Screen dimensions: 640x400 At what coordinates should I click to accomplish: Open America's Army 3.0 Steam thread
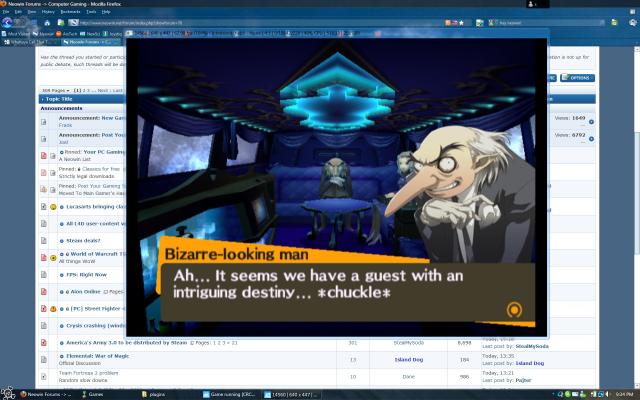pos(127,343)
